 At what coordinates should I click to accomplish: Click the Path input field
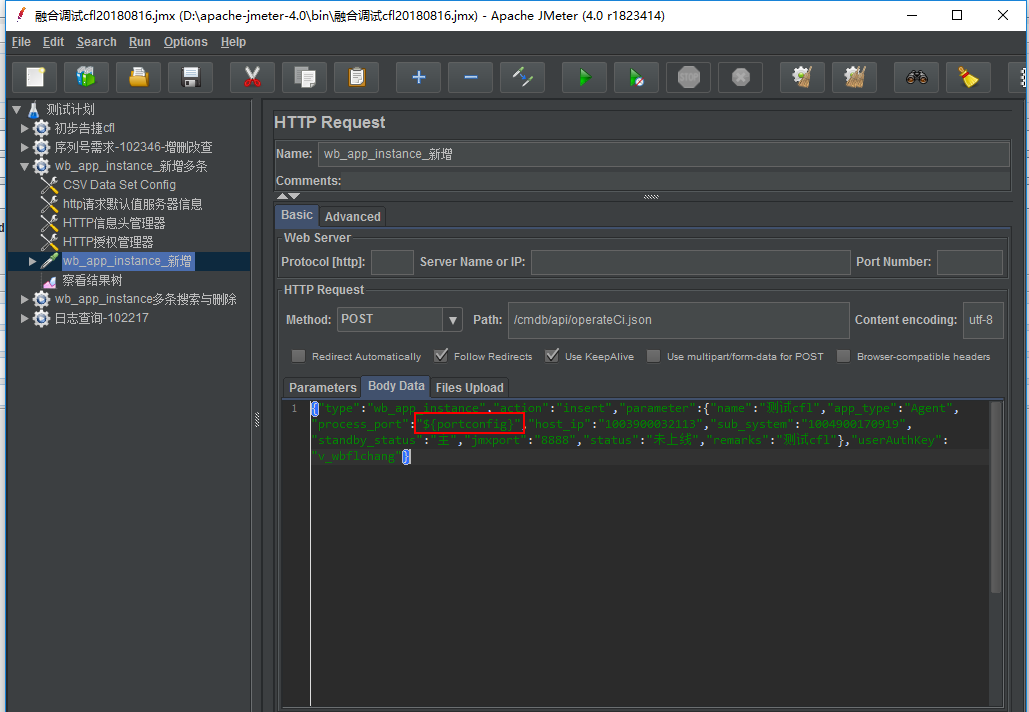pyautogui.click(x=679, y=320)
